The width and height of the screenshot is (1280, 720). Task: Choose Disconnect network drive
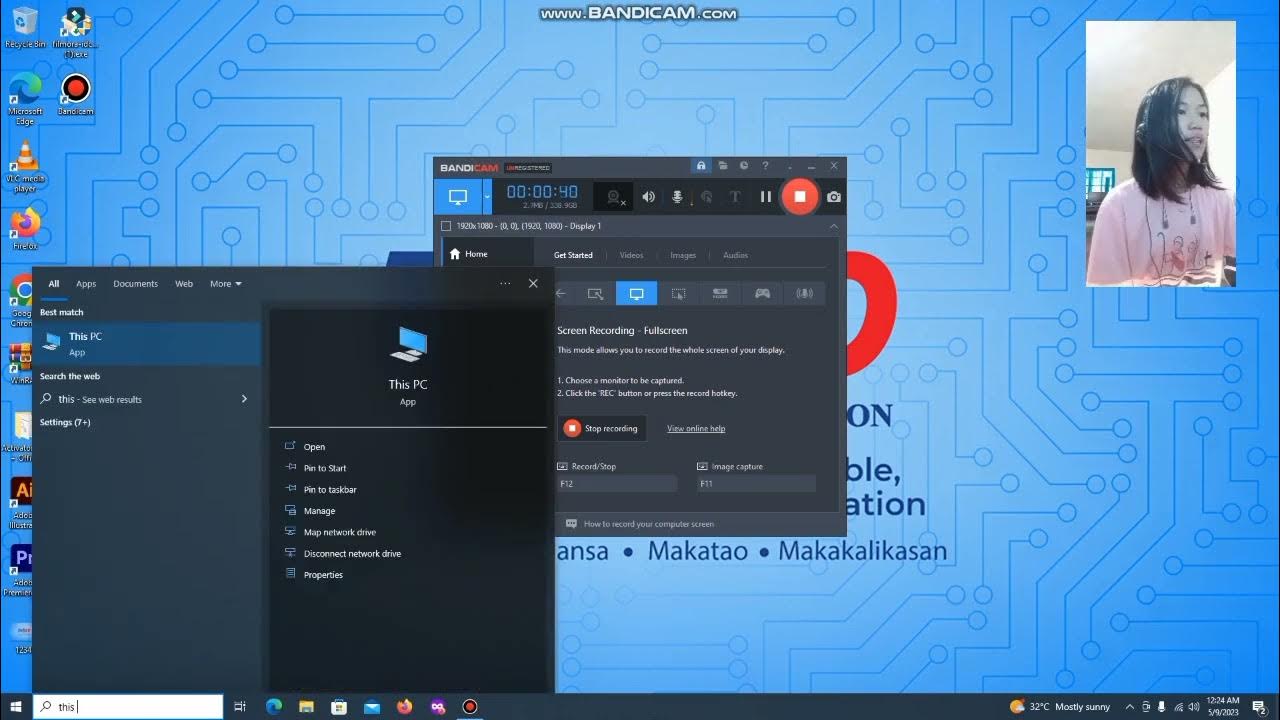click(x=408, y=553)
